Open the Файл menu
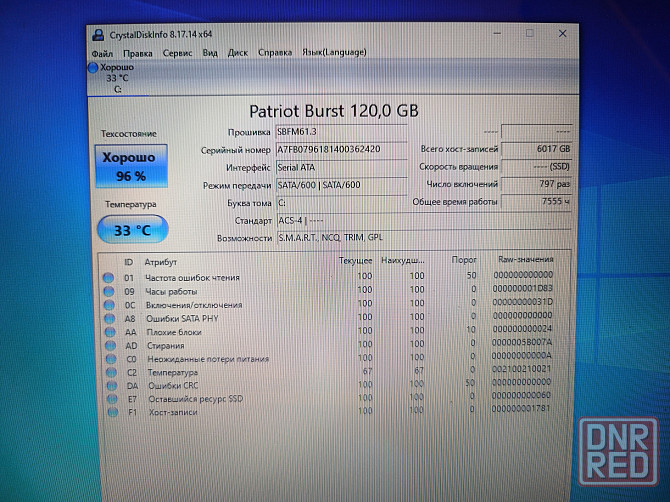The width and height of the screenshot is (670, 502). (x=102, y=53)
